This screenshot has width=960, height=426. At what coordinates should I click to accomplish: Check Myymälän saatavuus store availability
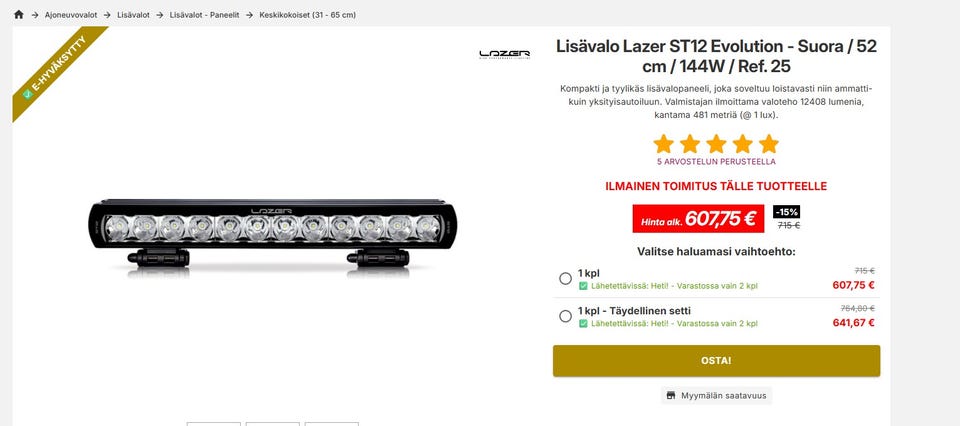pos(717,395)
